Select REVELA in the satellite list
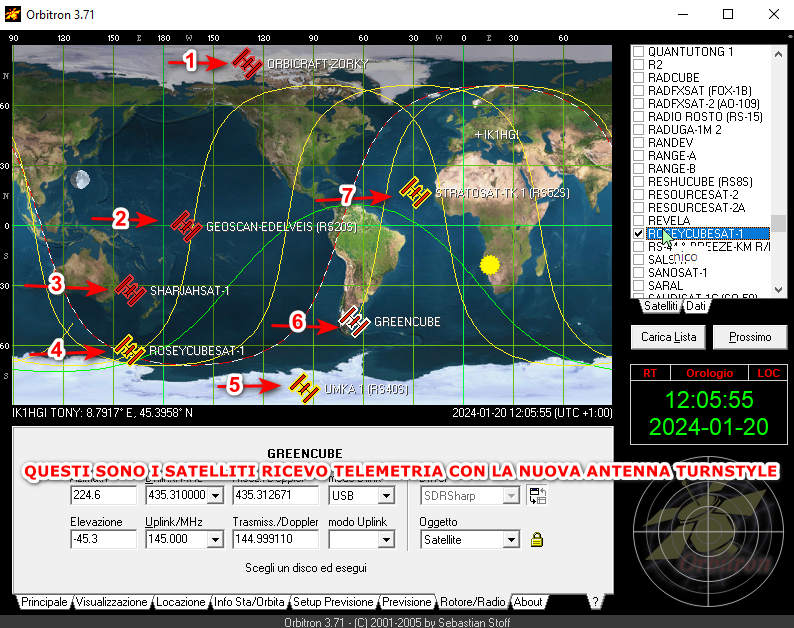Image resolution: width=794 pixels, height=628 pixels. coord(669,221)
